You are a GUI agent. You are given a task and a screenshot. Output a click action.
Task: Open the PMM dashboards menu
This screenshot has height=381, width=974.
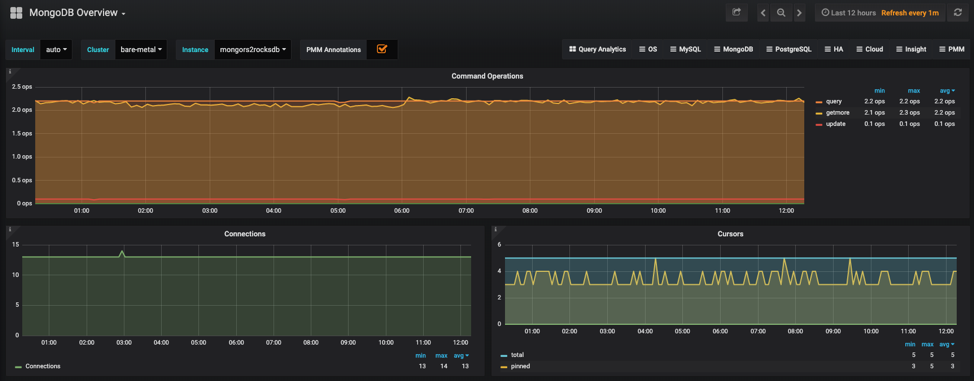coord(952,49)
